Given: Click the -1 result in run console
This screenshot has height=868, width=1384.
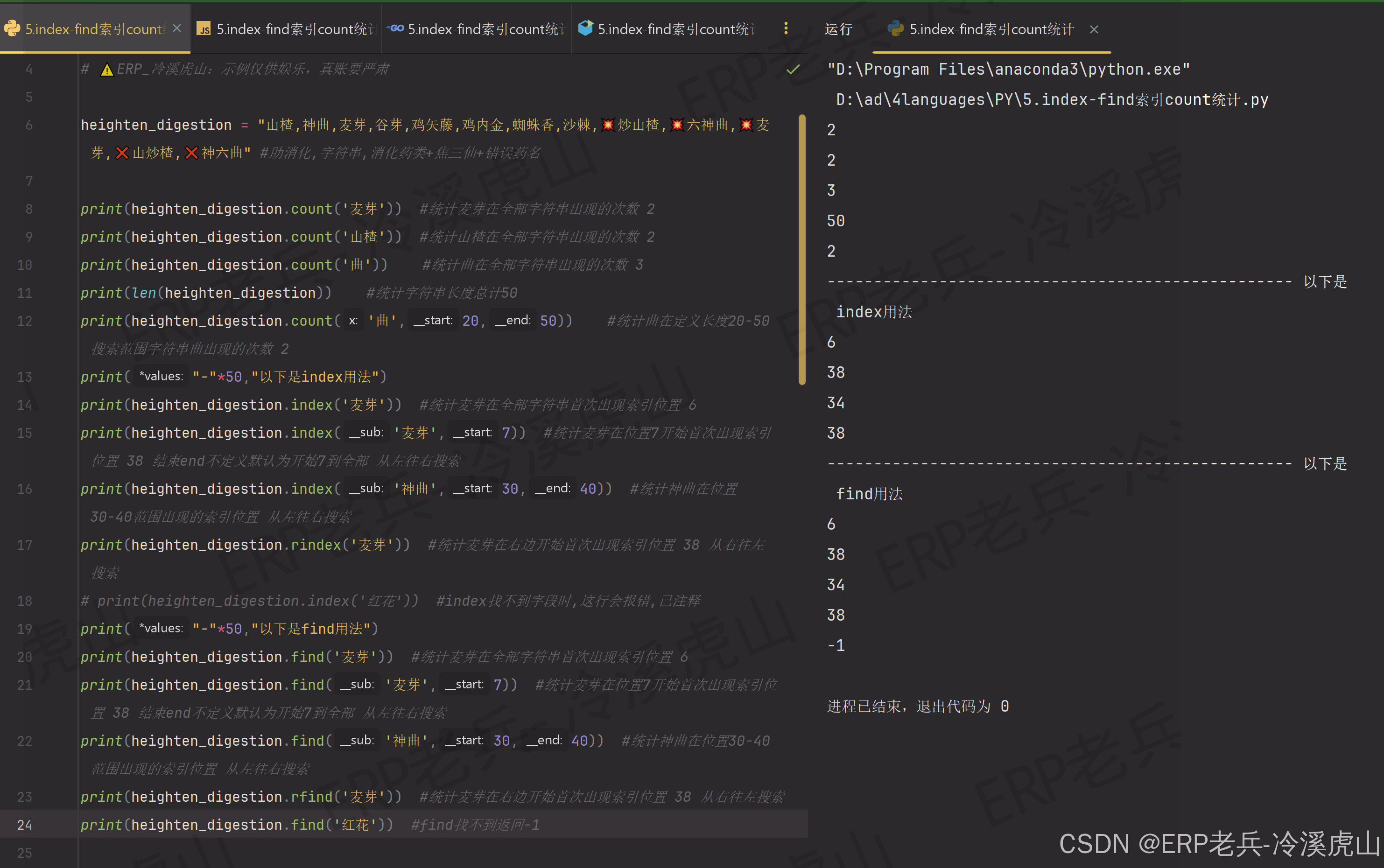Looking at the screenshot, I should pos(836,645).
